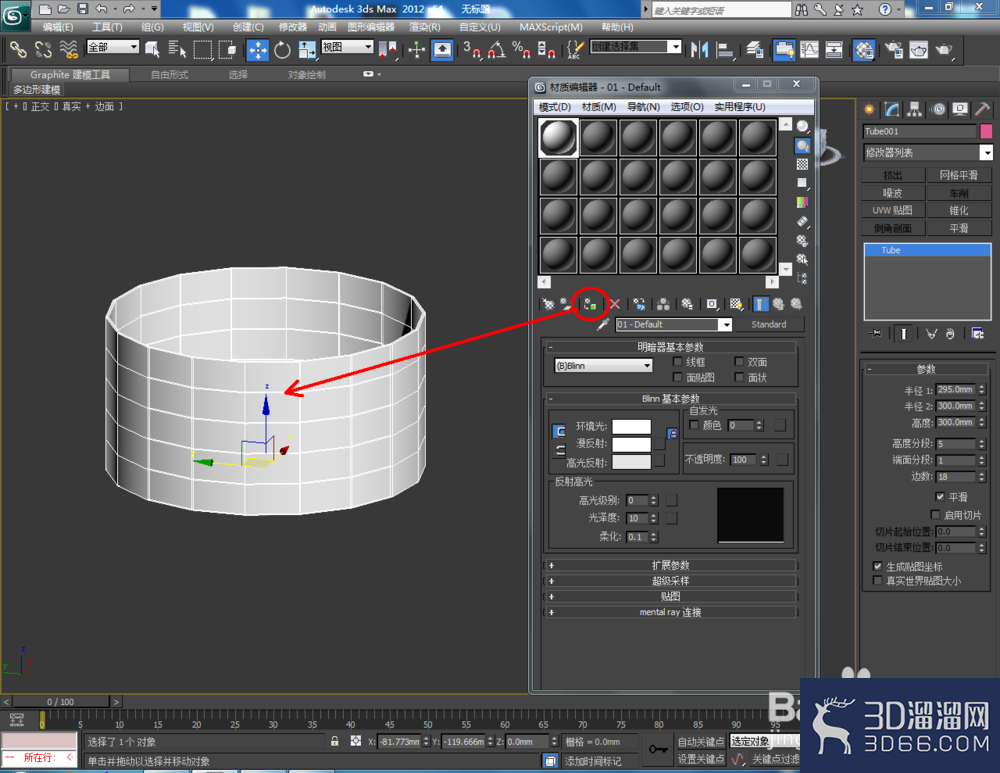Open 材质(M) menu in Material Editor

pyautogui.click(x=599, y=107)
